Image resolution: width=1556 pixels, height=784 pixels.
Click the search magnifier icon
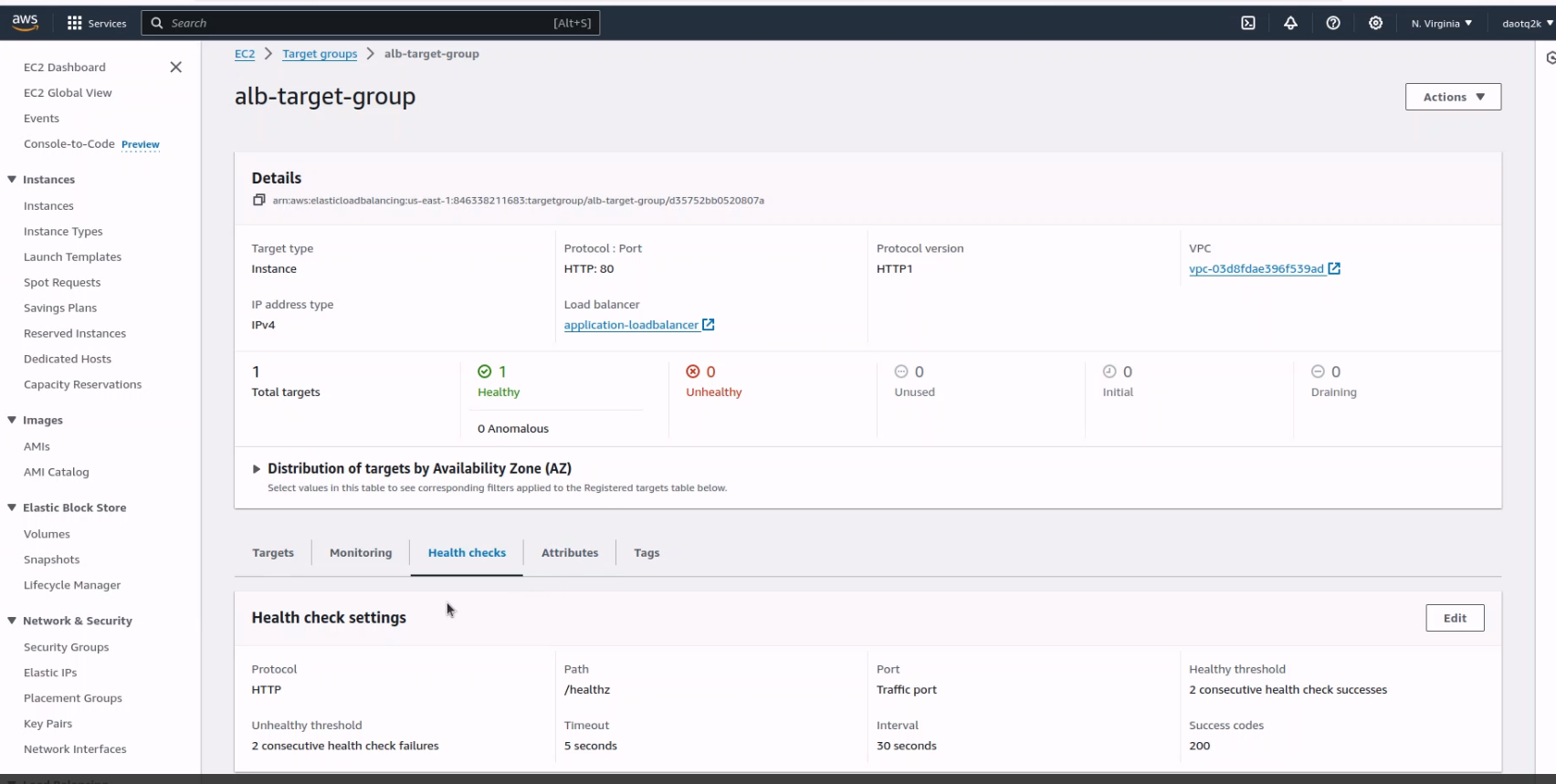tap(157, 23)
